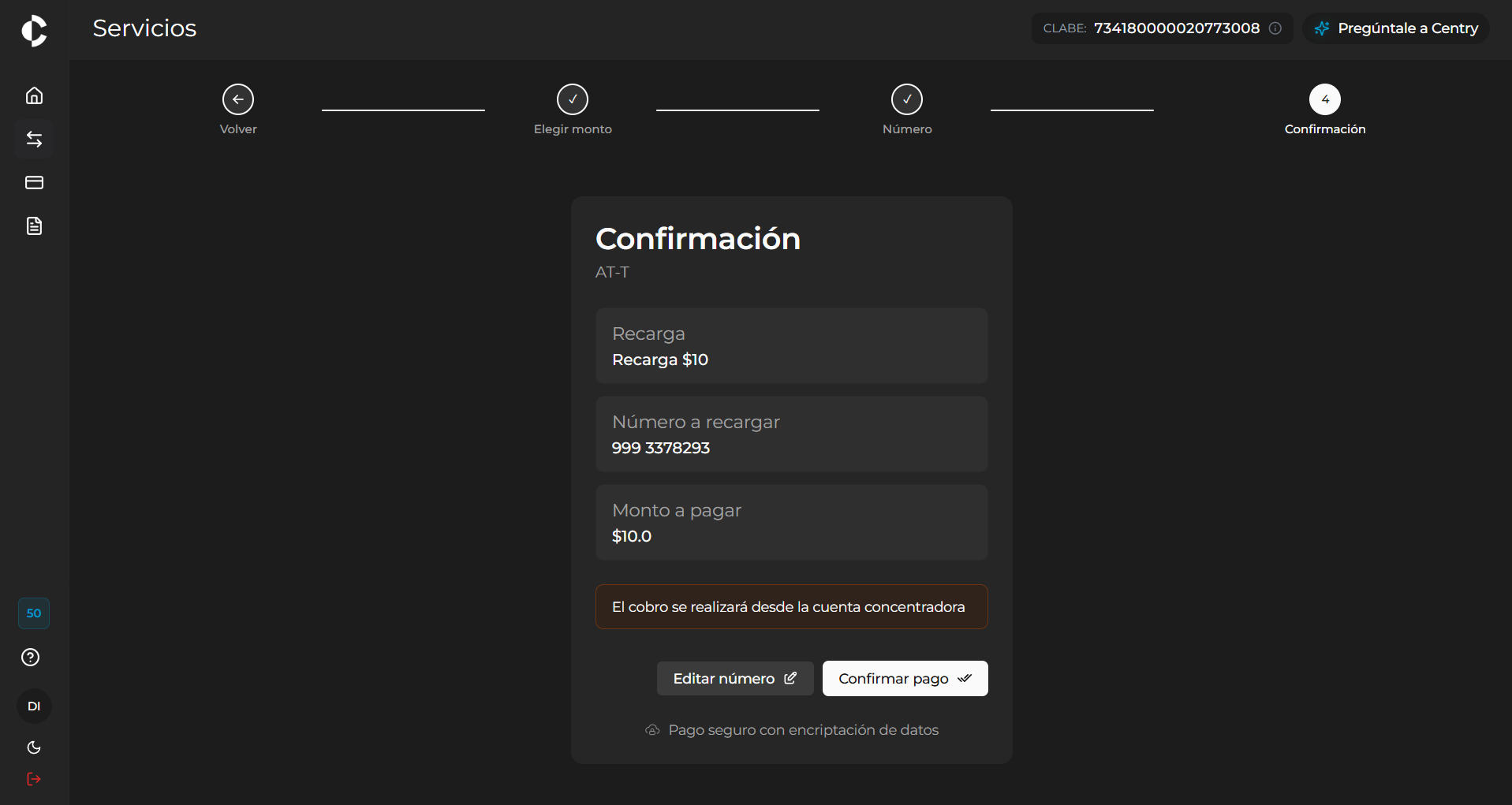Click the Confirmación card heading
The width and height of the screenshot is (1512, 805).
(698, 239)
